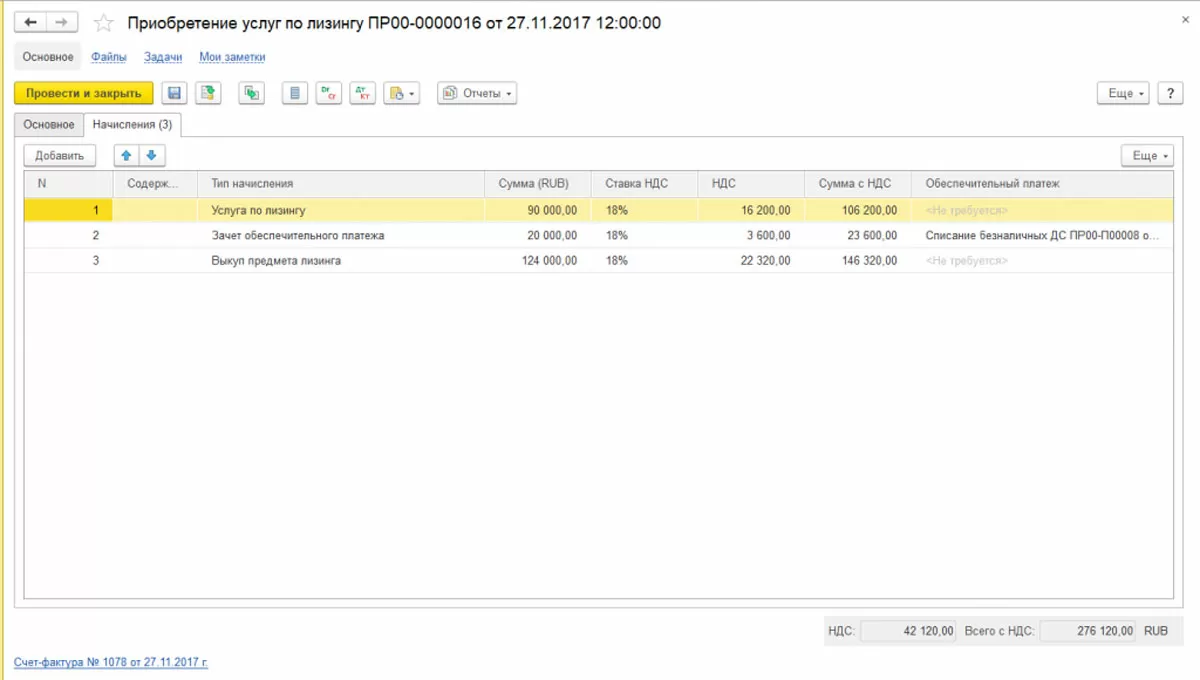The width and height of the screenshot is (1200, 680).
Task: Click the Ставка НДС column header
Action: tap(645, 183)
